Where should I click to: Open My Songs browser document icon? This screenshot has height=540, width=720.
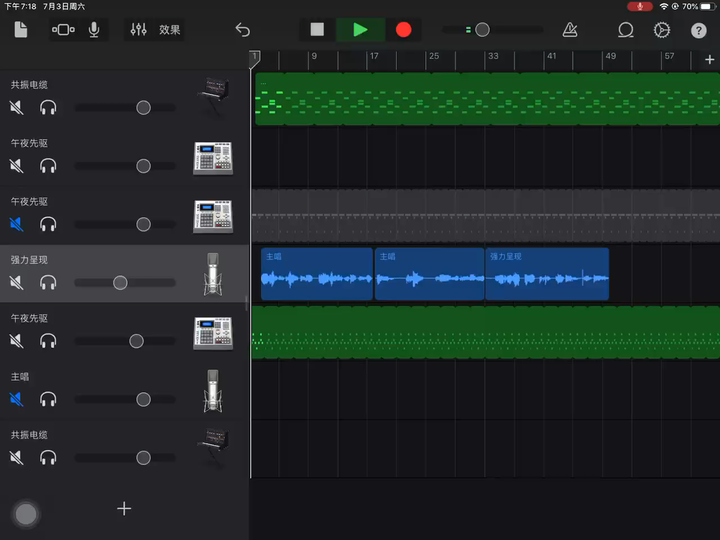point(21,30)
